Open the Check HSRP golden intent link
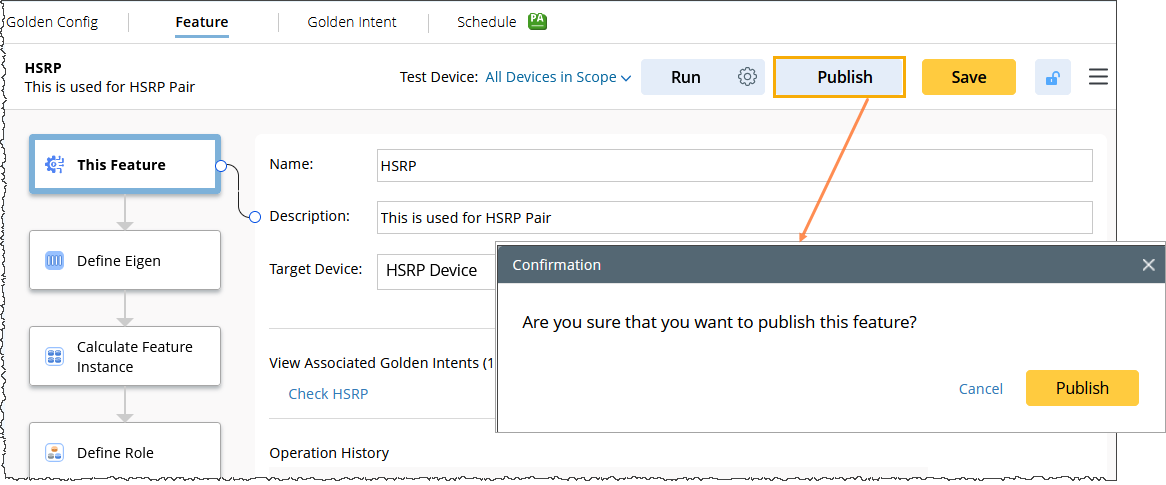The image size is (1166, 485). [328, 394]
